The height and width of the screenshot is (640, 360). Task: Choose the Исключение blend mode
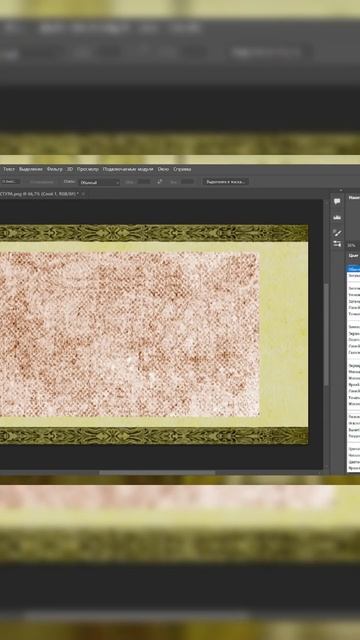point(353,423)
